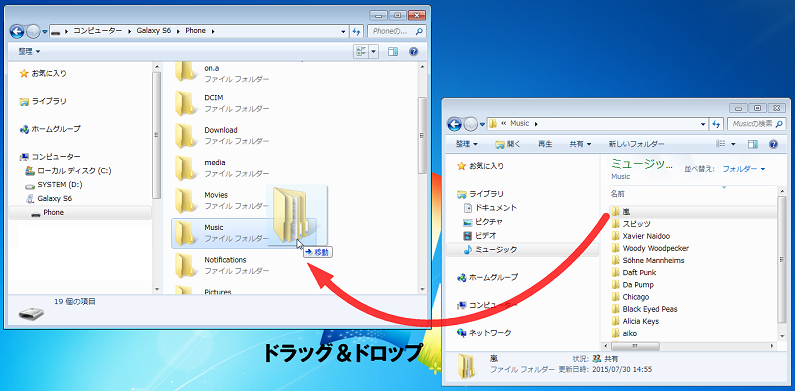This screenshot has height=391, width=795.
Task: Select Black Eyed Peas folder
Action: (644, 309)
